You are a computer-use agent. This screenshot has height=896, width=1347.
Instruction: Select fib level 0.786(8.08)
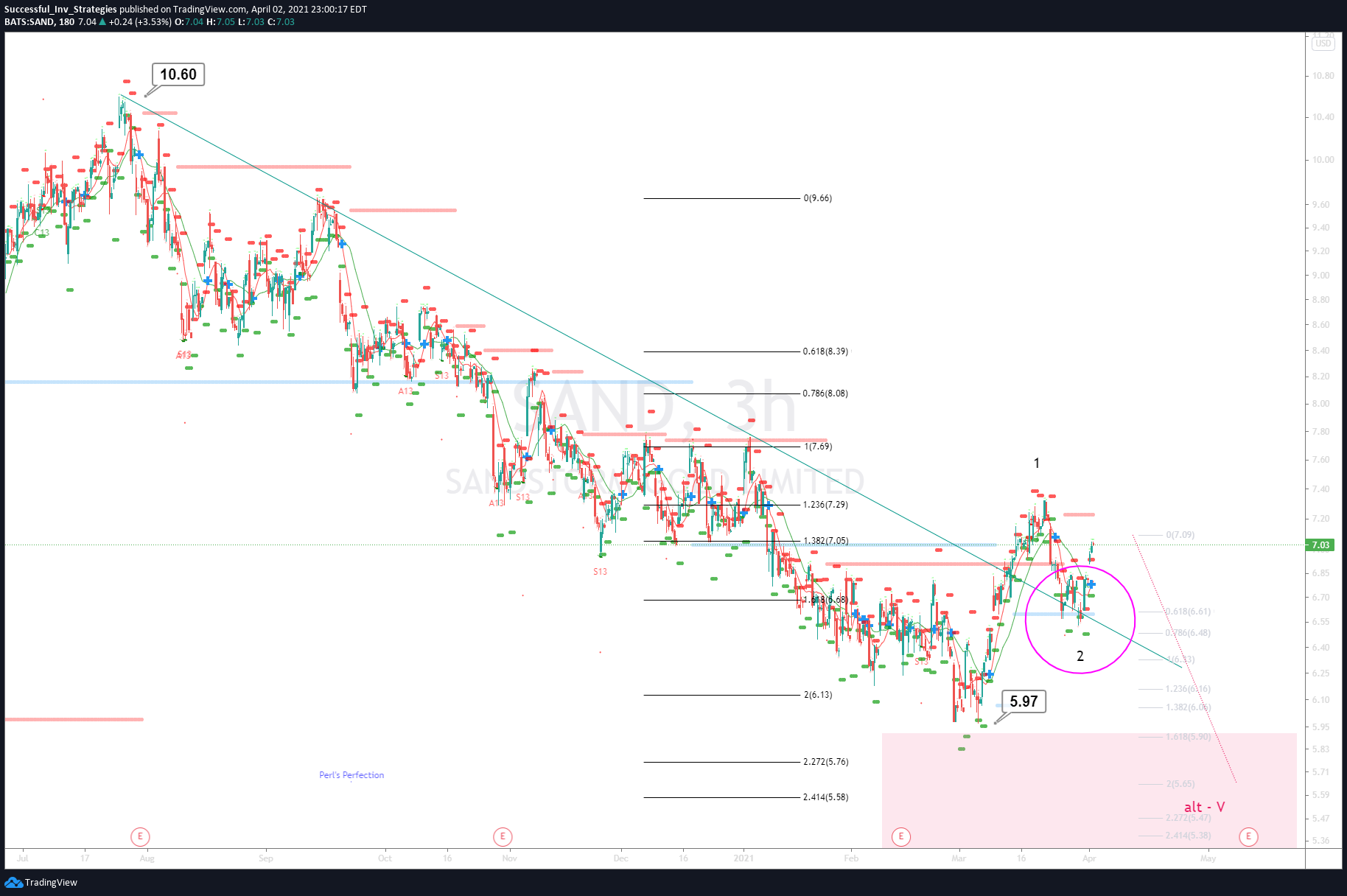[825, 393]
